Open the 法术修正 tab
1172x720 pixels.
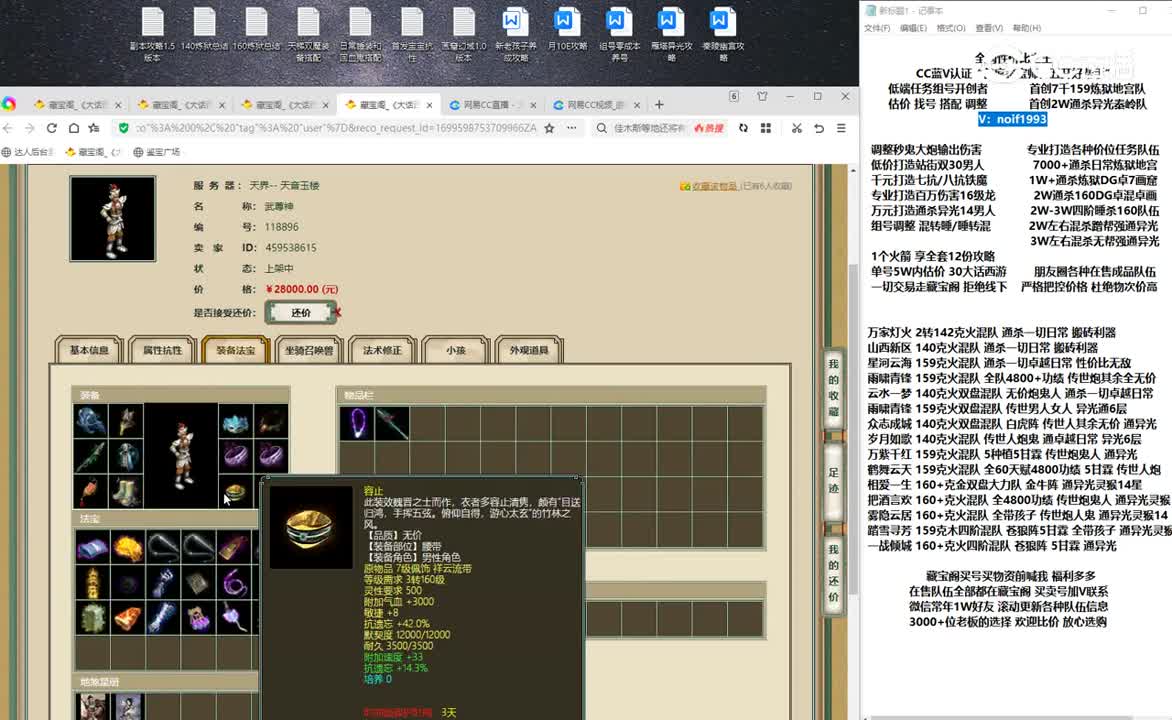pos(382,350)
